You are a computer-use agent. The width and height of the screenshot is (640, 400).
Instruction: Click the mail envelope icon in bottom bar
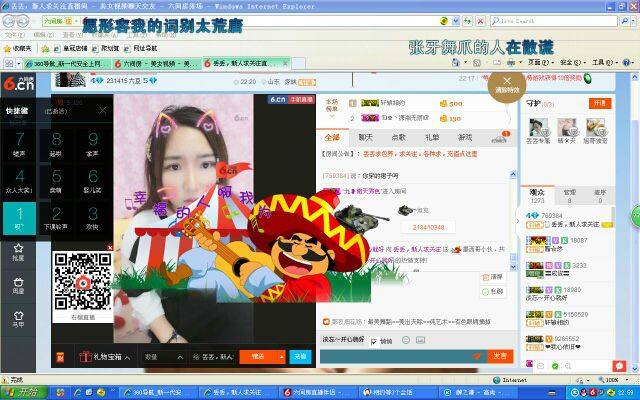point(540,366)
